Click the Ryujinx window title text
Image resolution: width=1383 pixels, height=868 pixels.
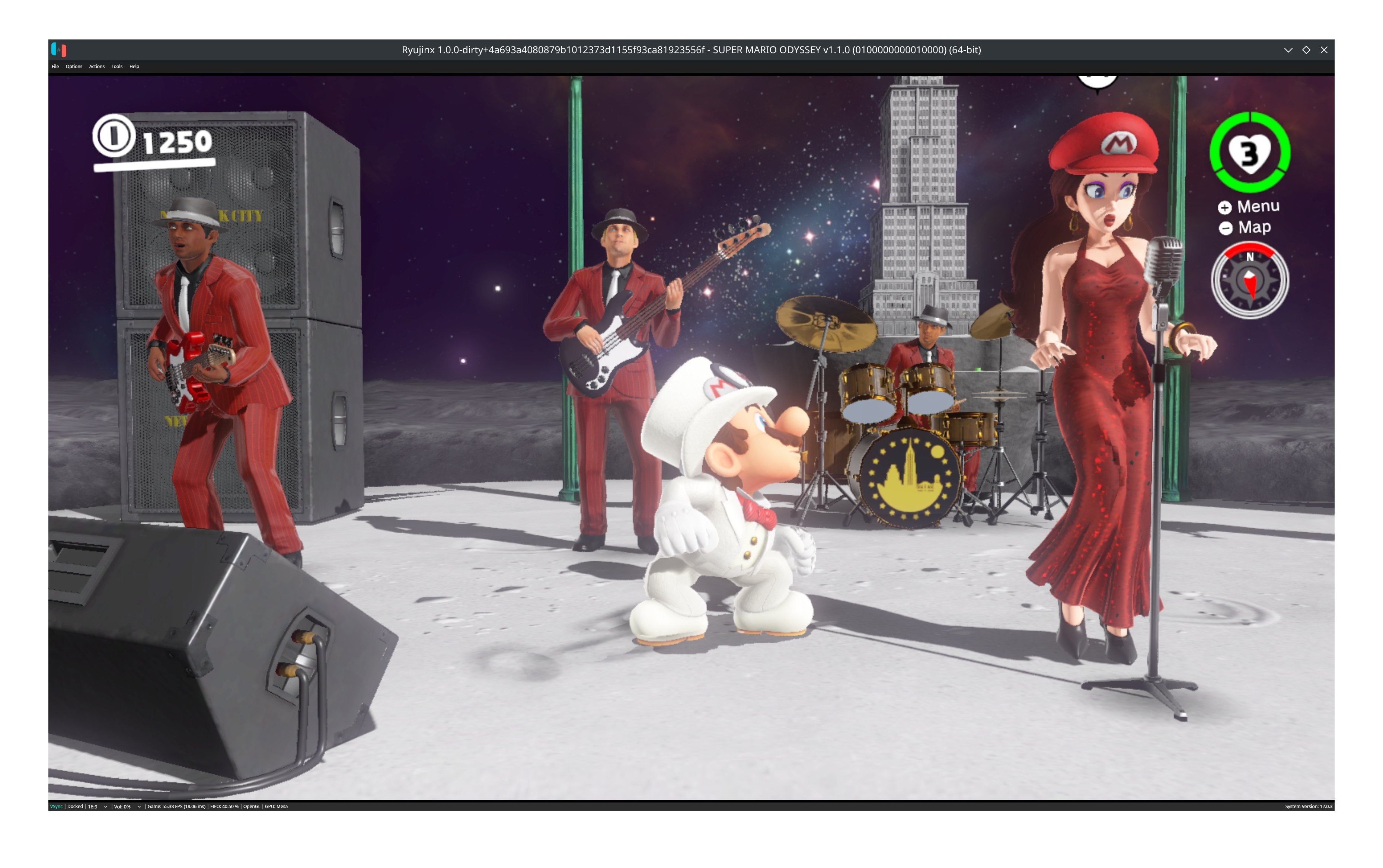tap(691, 50)
